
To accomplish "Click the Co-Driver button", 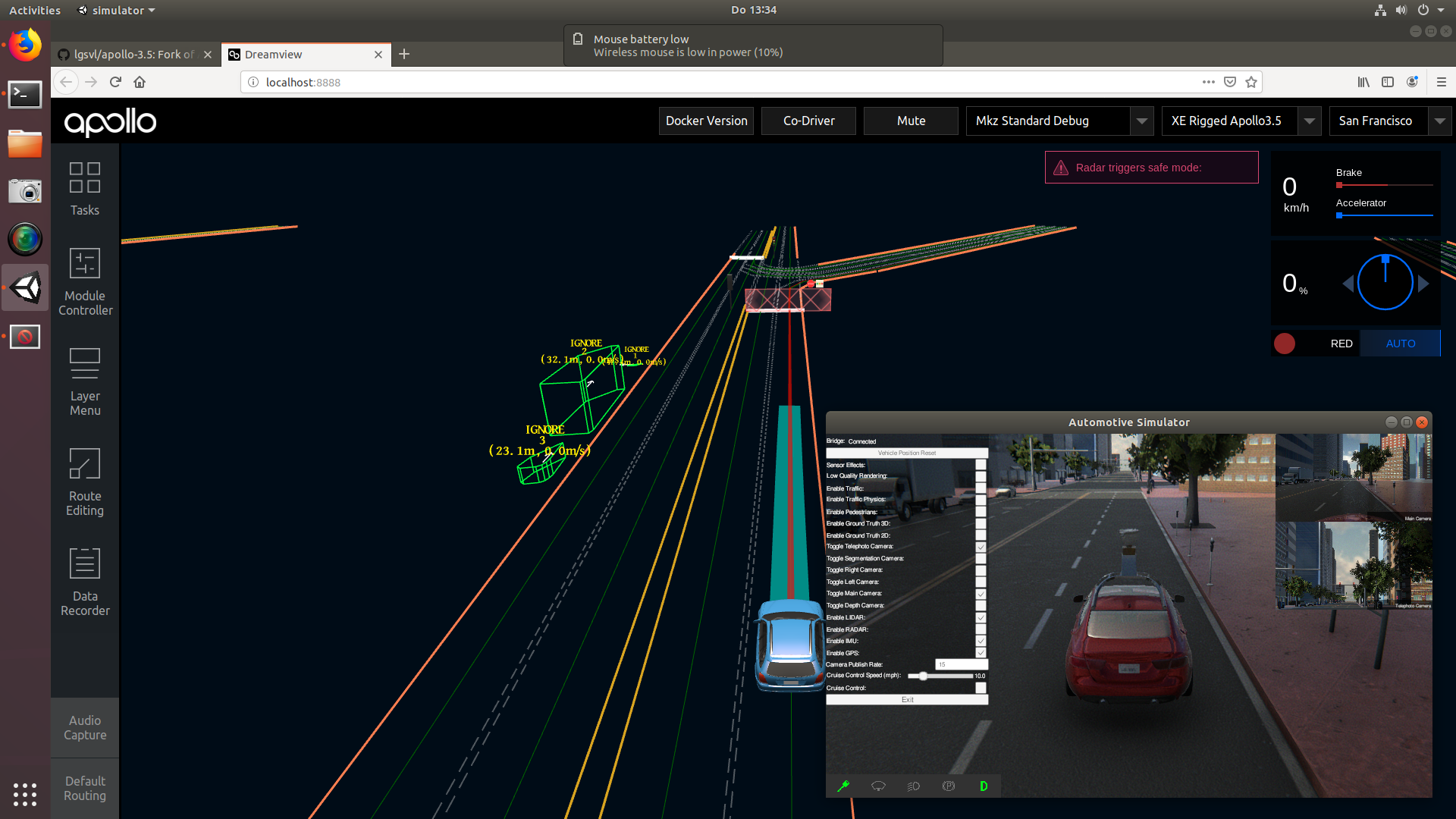I will (808, 121).
